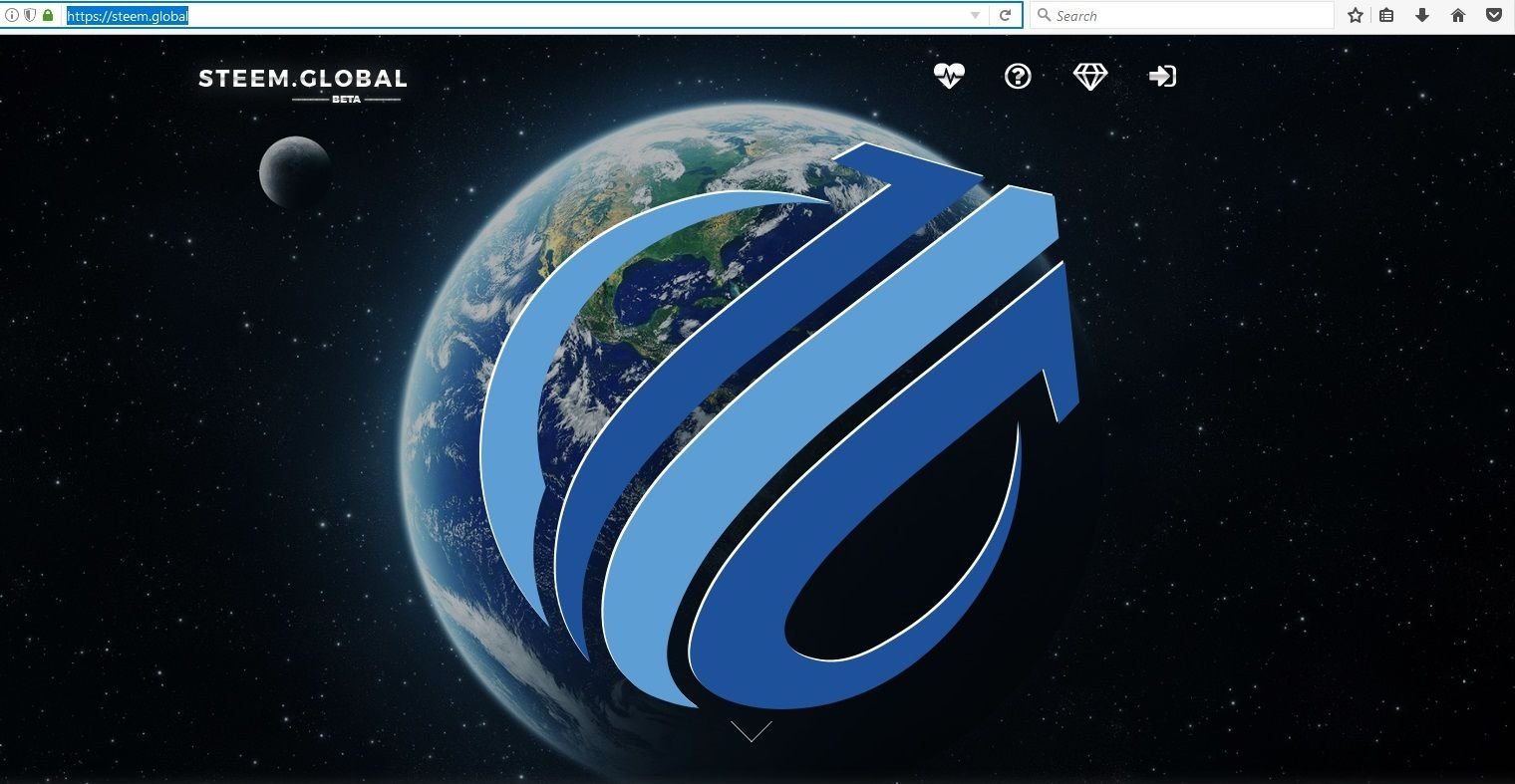Open the downloads arrow icon
This screenshot has width=1515, height=784.
1422,15
